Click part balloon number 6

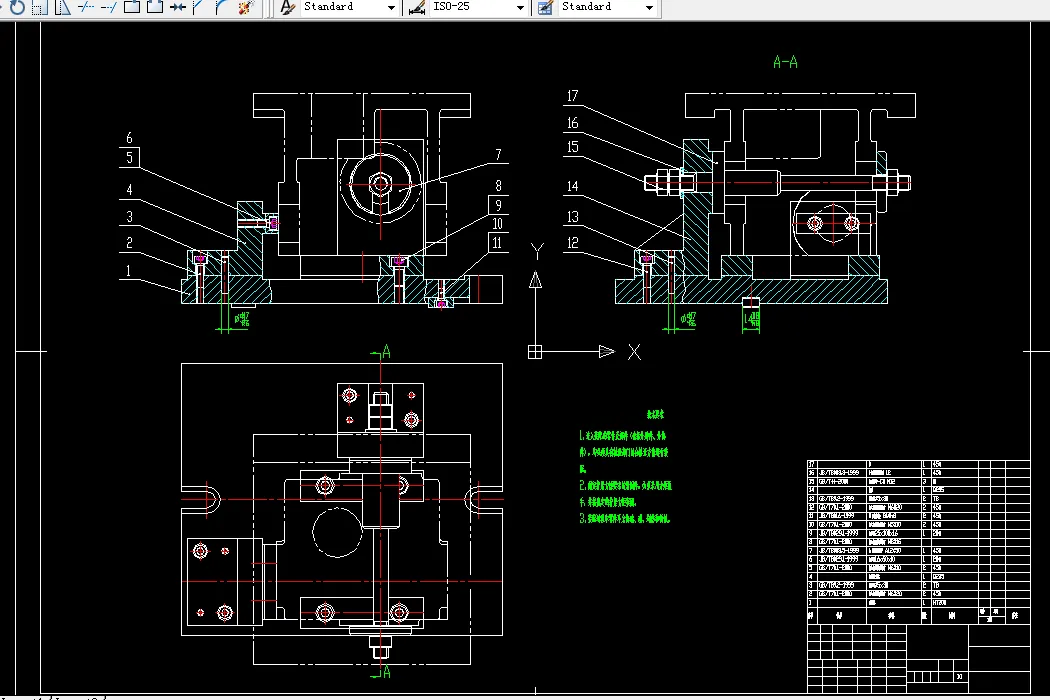point(129,138)
